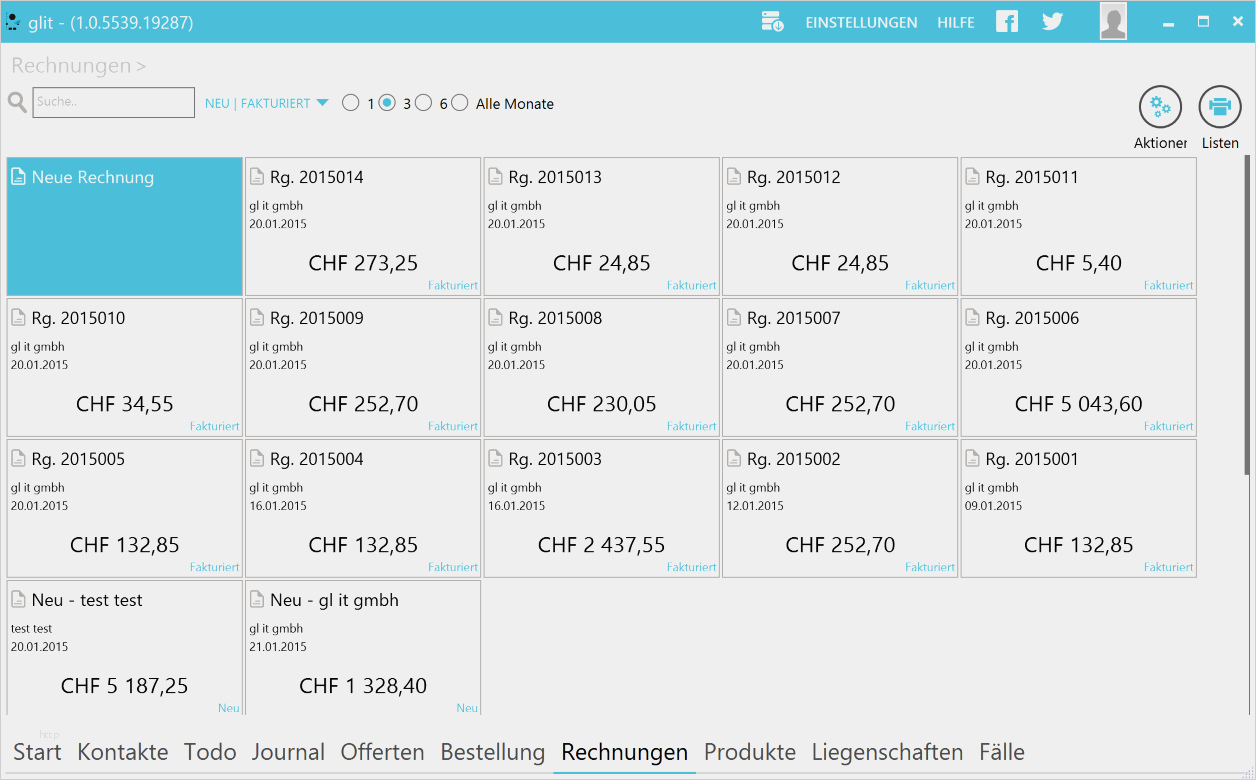Switch to the Offerten tab

point(383,752)
